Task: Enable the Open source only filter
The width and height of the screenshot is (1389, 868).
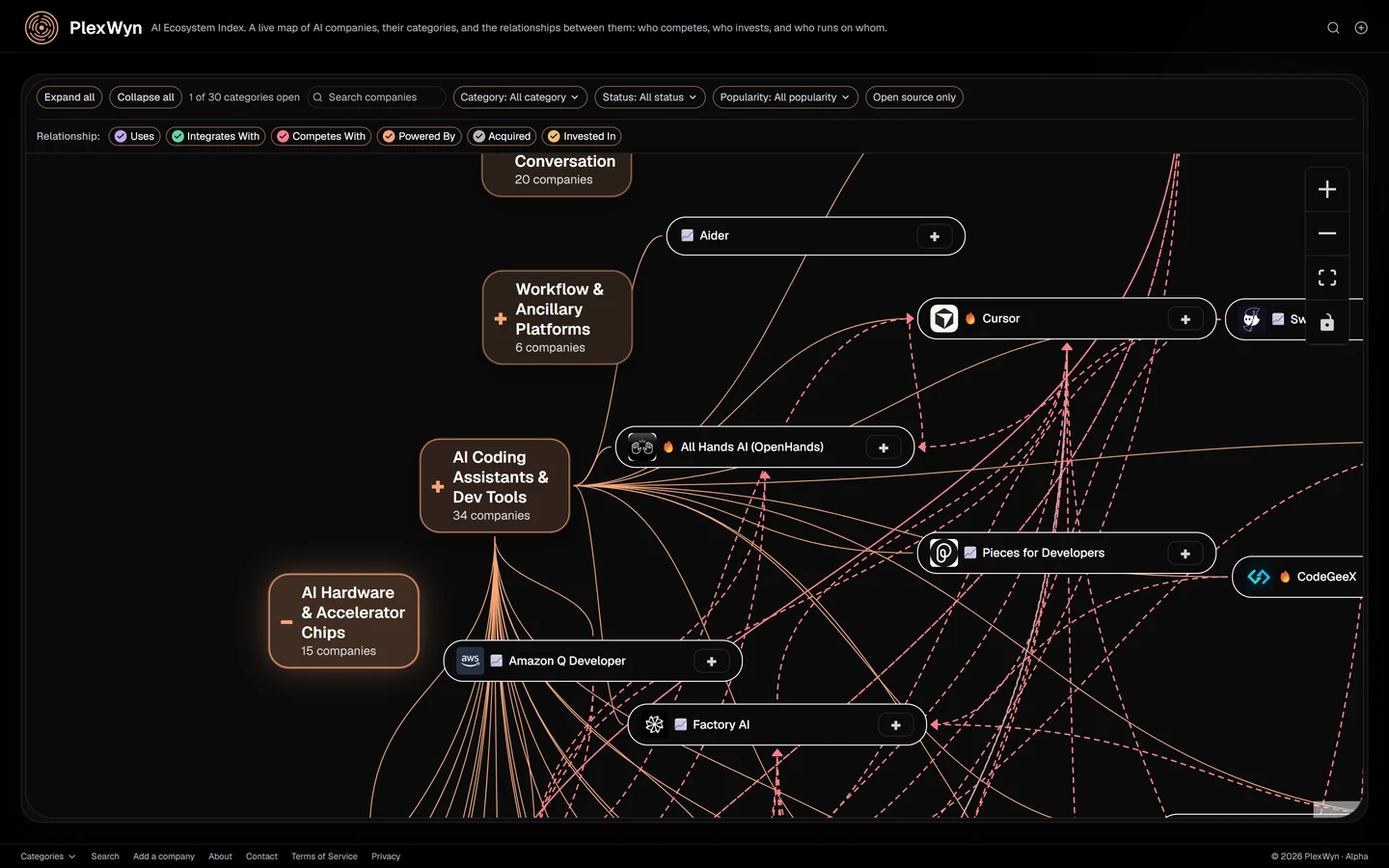Action: click(x=914, y=97)
